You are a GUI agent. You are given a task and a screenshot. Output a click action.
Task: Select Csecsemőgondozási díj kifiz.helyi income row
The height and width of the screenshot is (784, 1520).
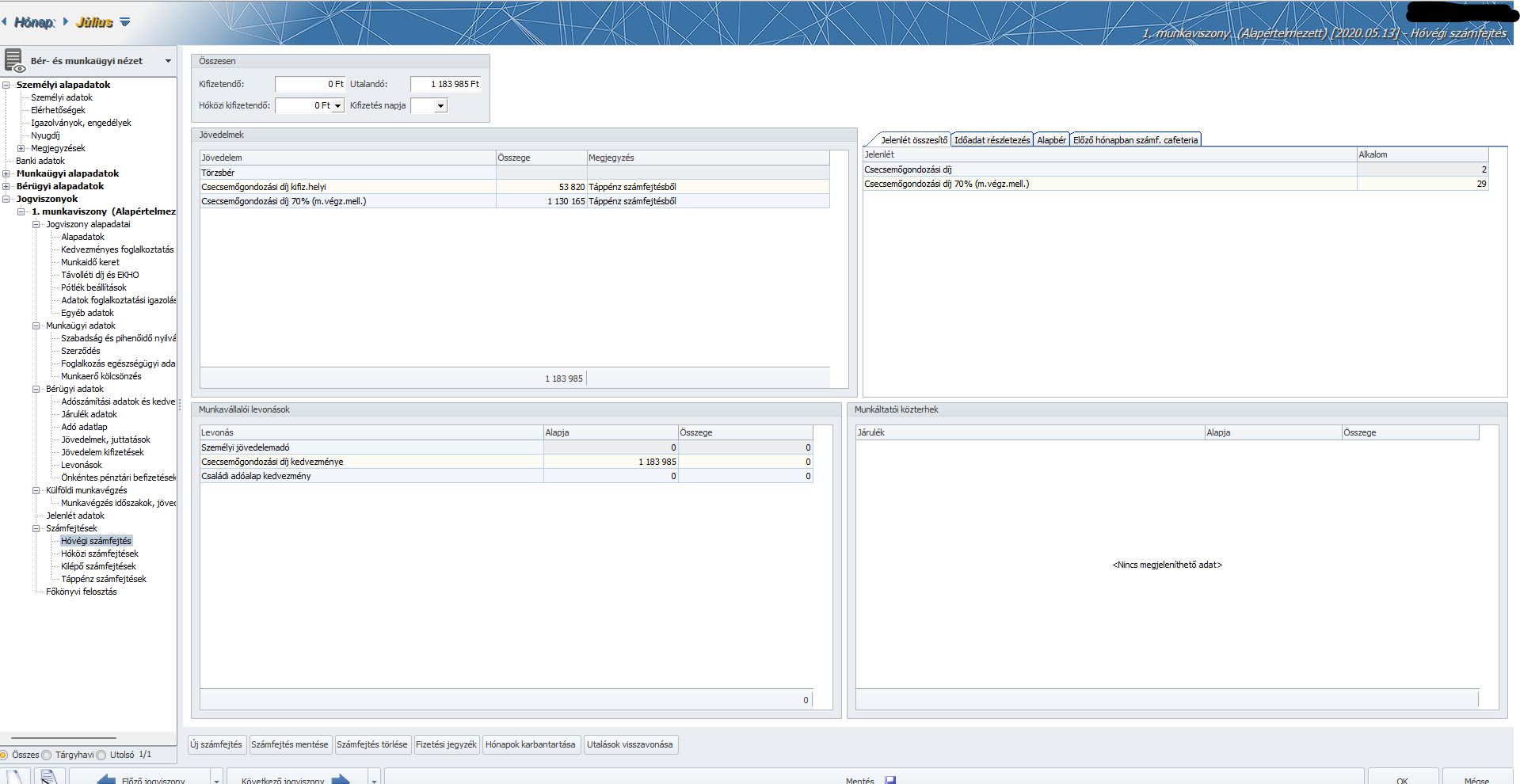[x=515, y=187]
